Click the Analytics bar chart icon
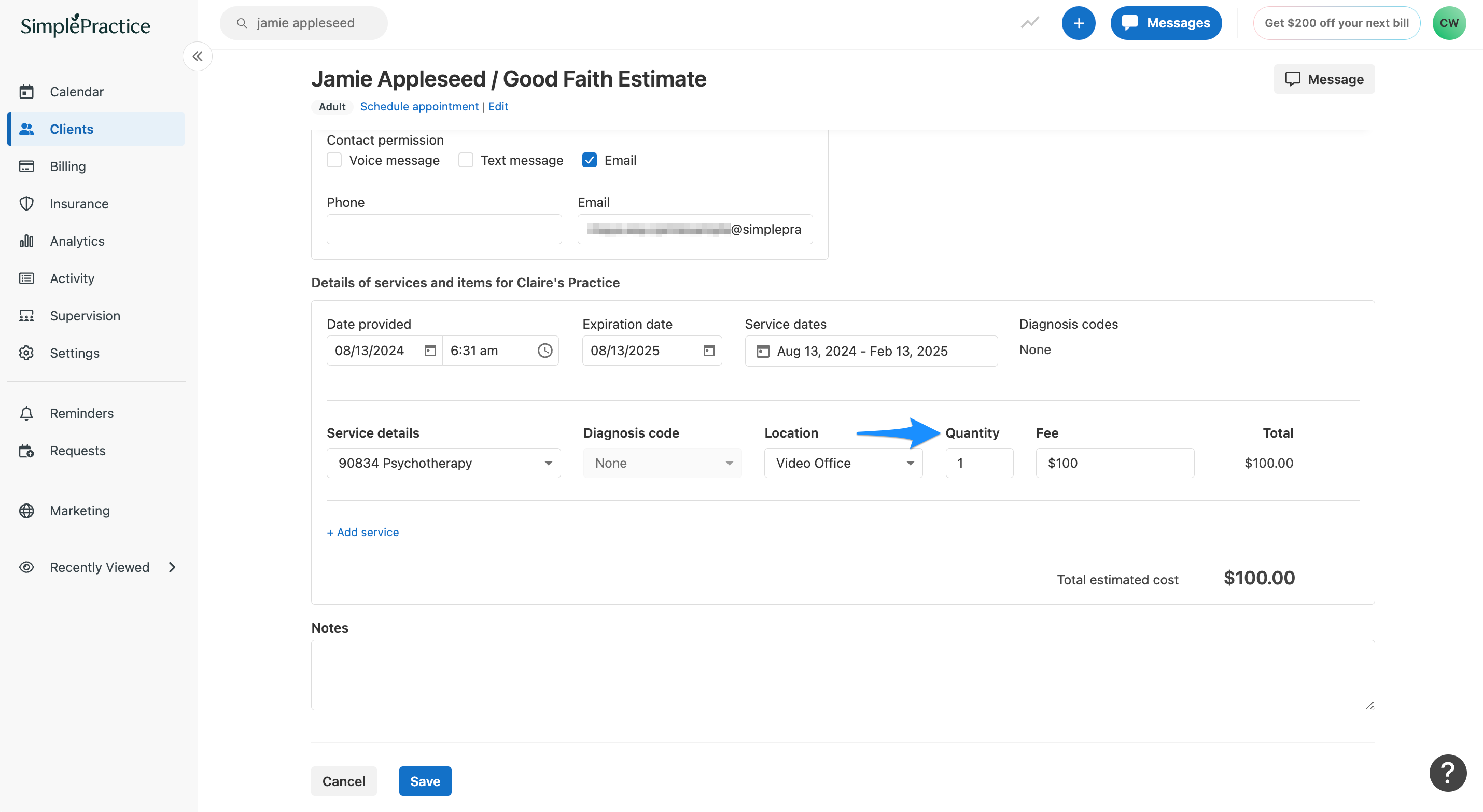 tap(26, 241)
